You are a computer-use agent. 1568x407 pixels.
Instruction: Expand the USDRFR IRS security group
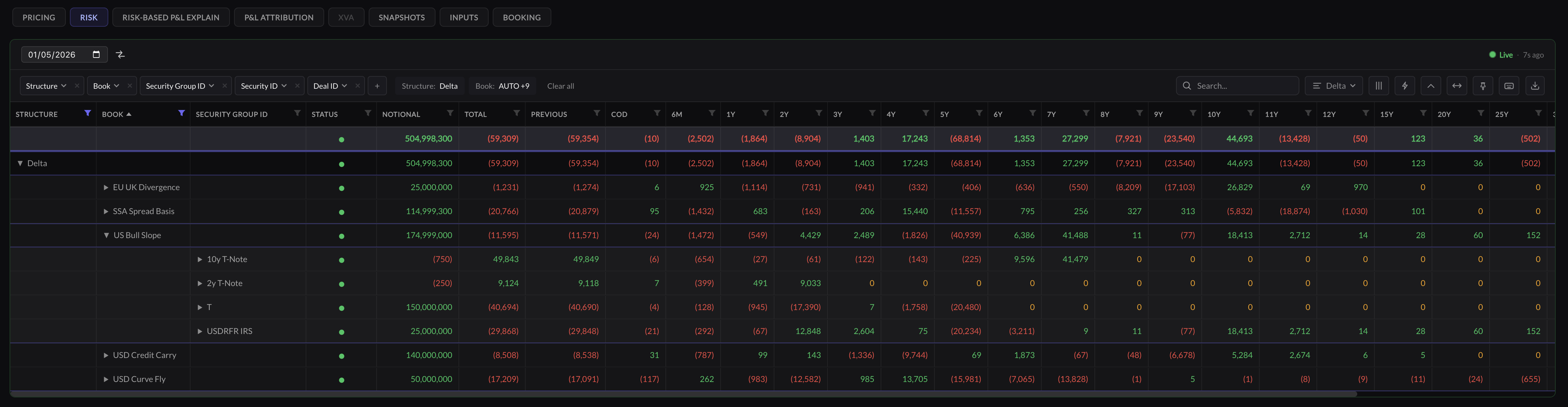[200, 331]
